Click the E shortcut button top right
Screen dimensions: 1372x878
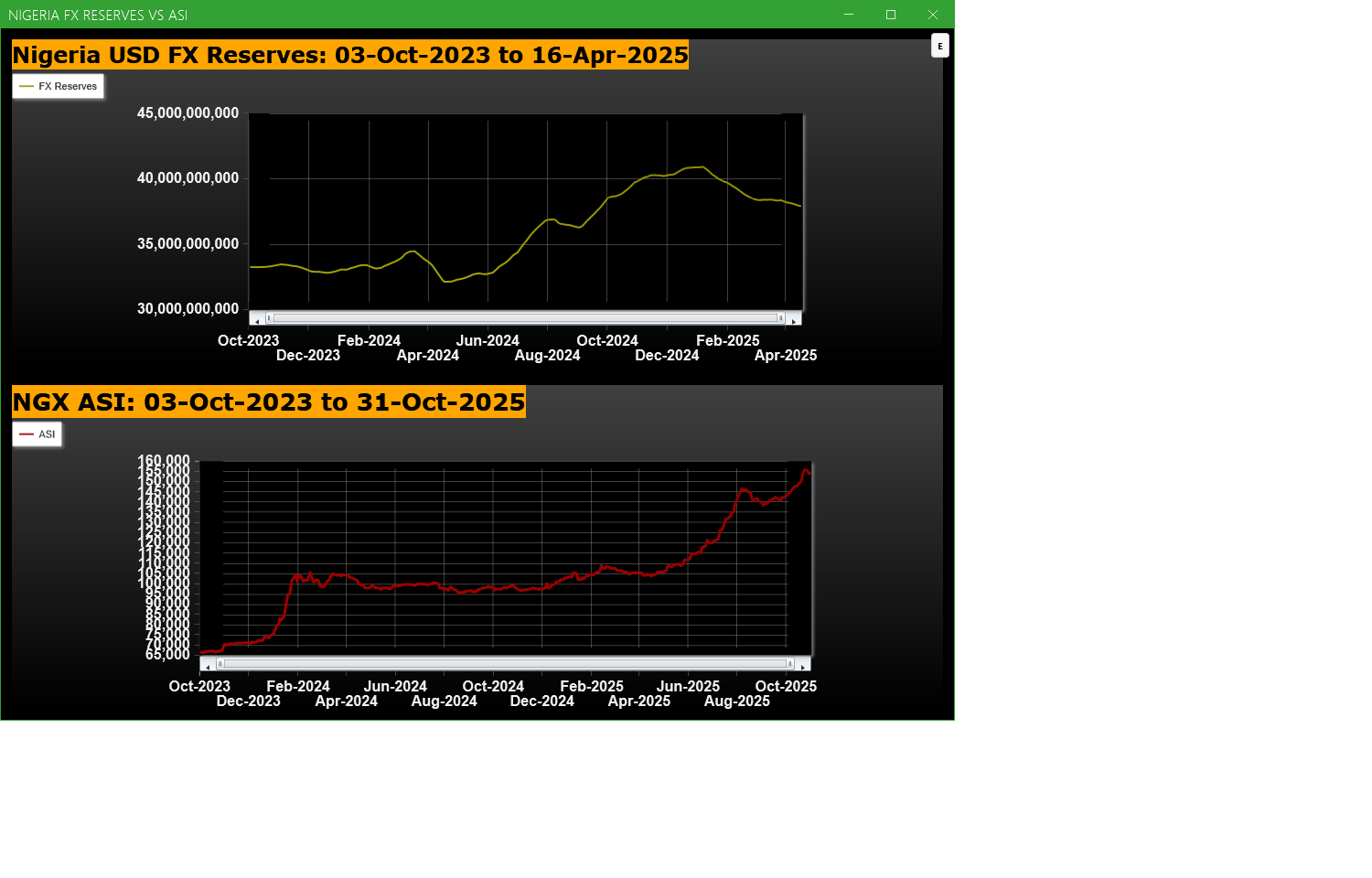tap(939, 46)
